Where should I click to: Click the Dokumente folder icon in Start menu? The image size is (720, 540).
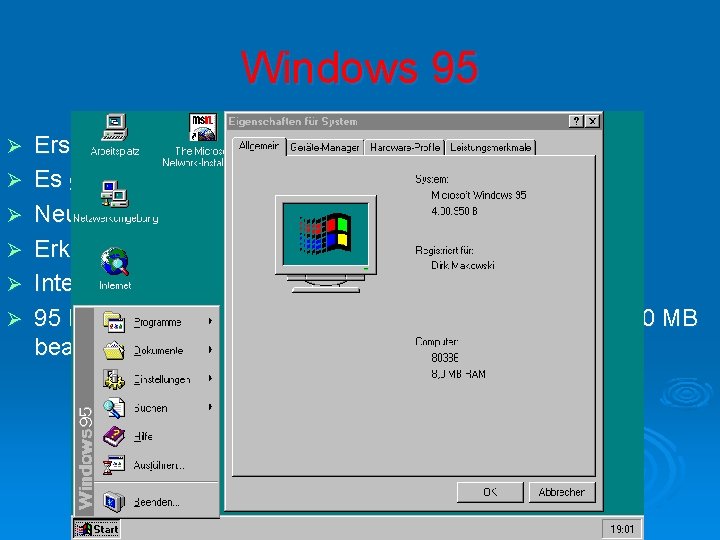tap(113, 350)
